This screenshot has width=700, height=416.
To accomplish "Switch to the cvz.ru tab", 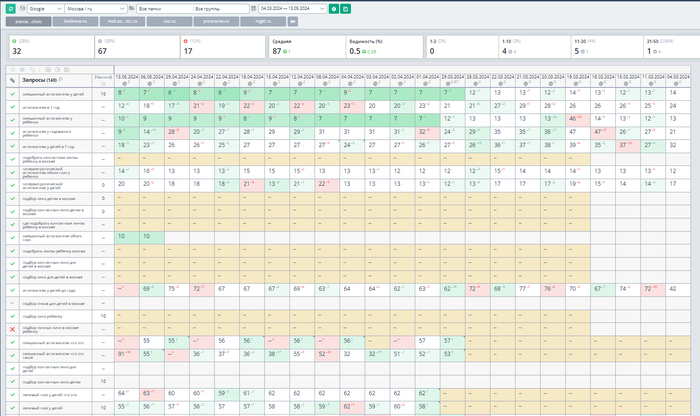I will click(x=169, y=21).
